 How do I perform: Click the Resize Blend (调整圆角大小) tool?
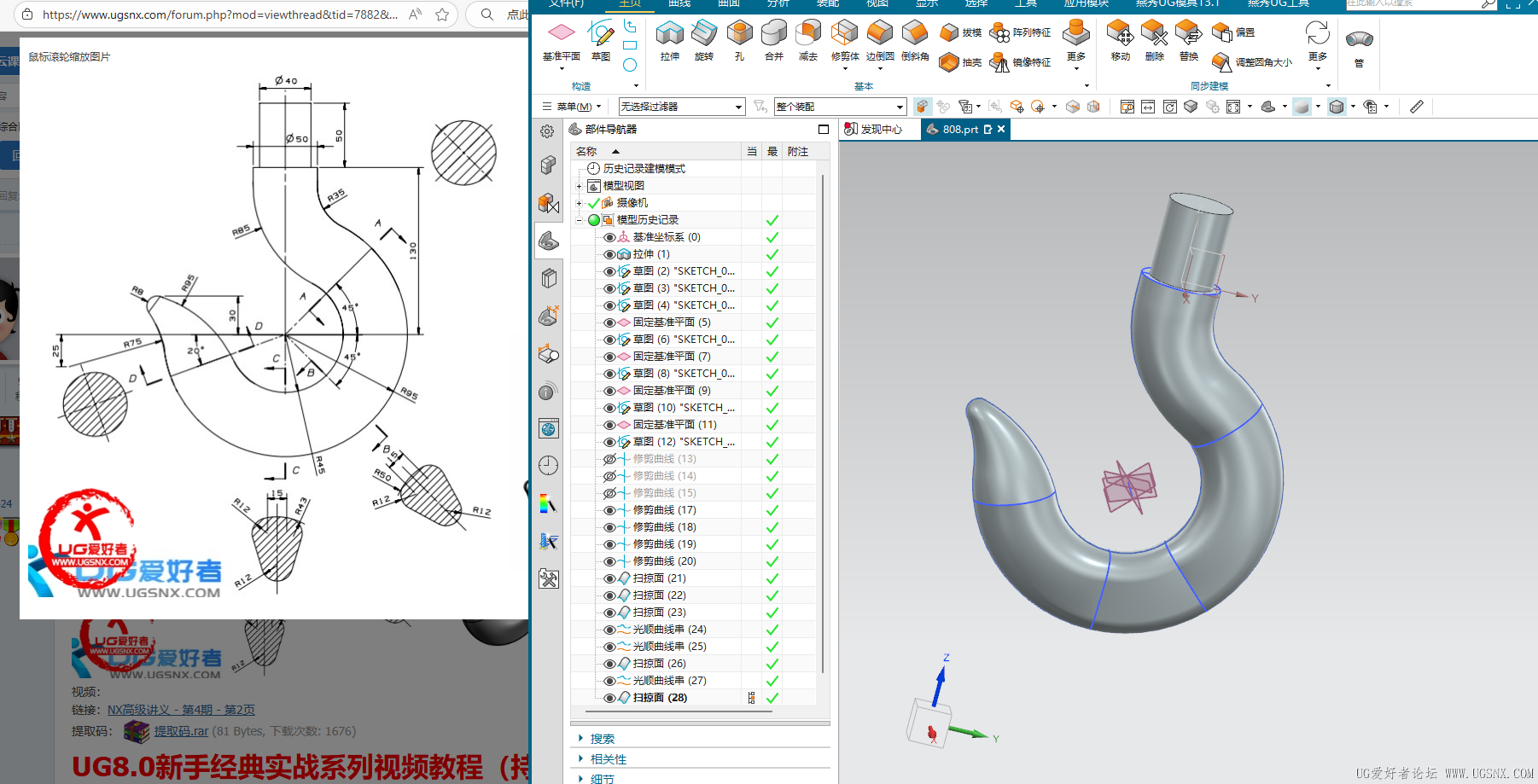(x=1252, y=62)
